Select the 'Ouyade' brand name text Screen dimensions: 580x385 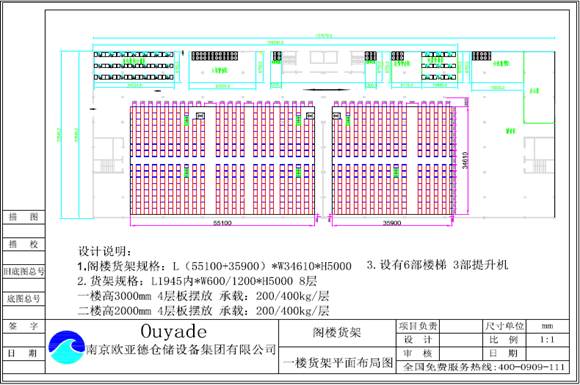tap(173, 331)
